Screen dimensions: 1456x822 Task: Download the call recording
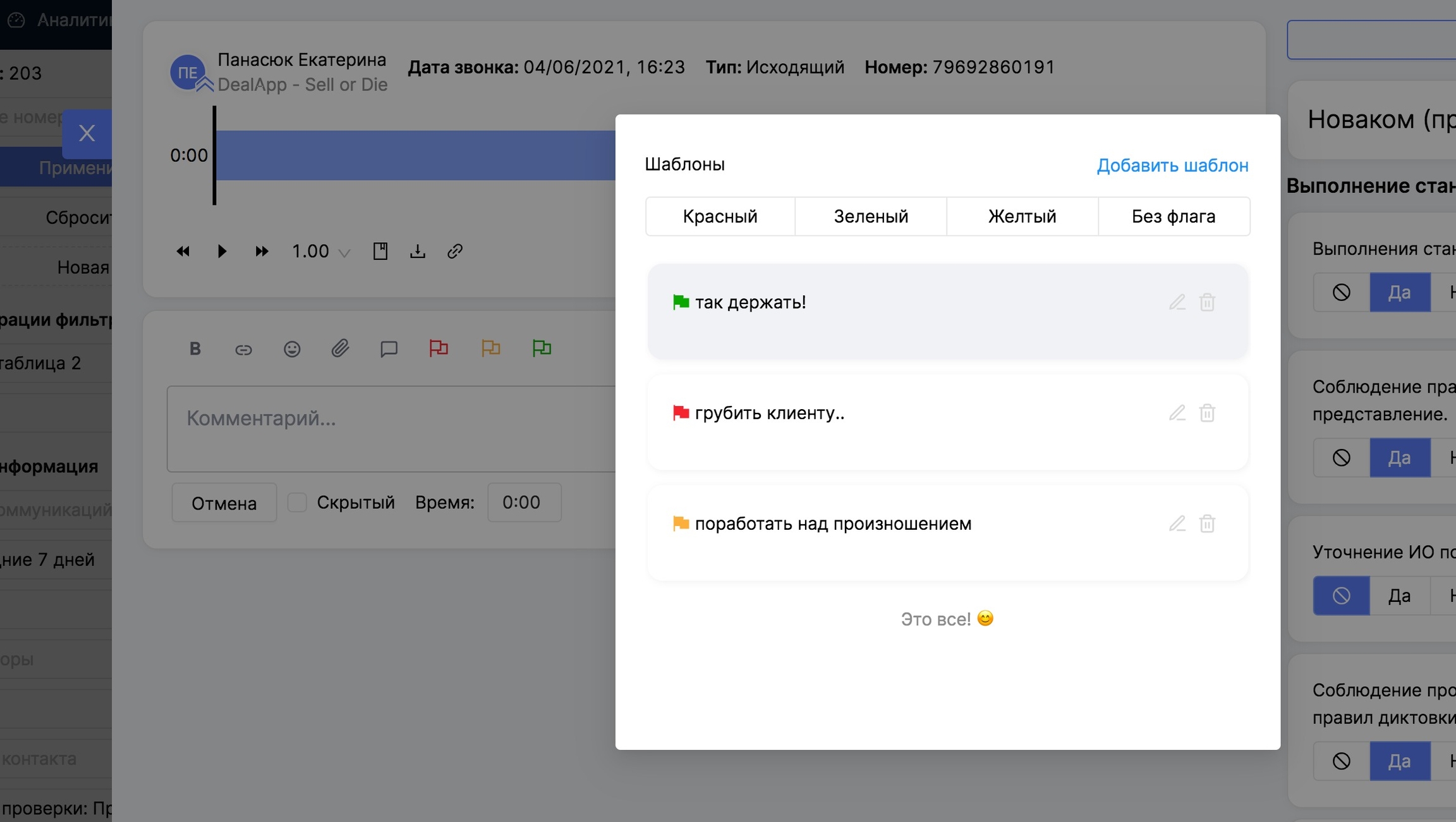tap(418, 252)
